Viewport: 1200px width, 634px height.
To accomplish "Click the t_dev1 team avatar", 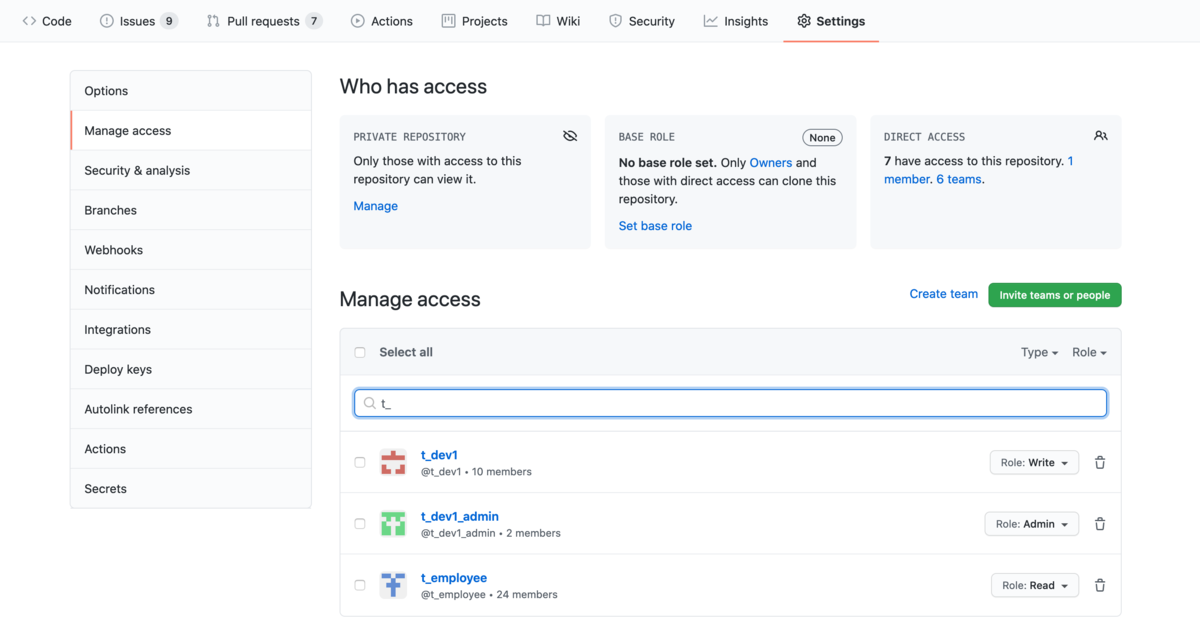I will (393, 462).
